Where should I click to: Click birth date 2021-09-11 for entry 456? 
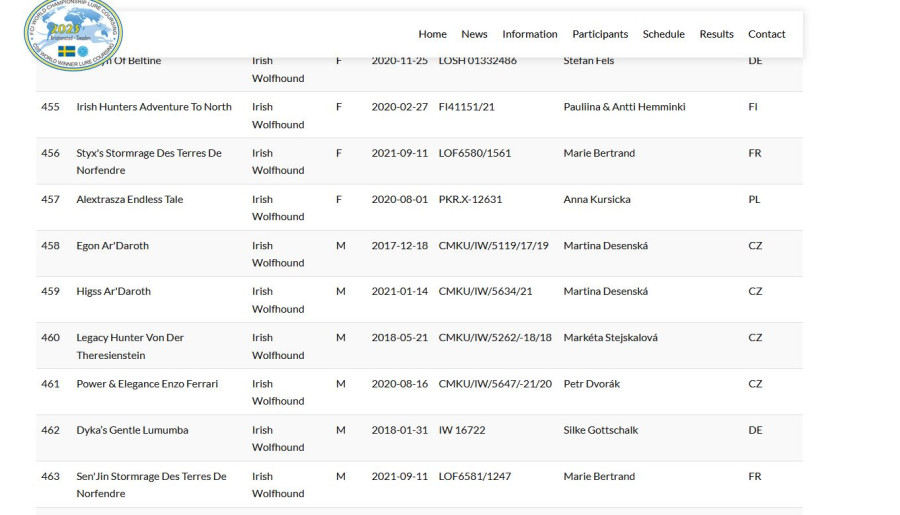coord(399,153)
